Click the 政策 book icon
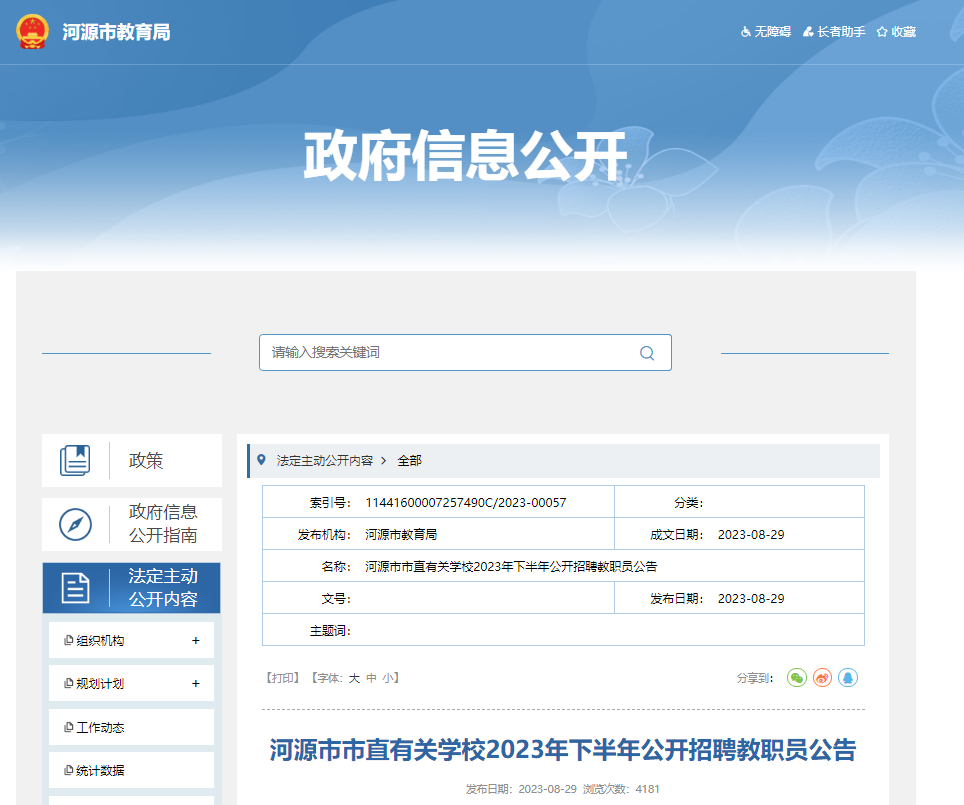The height and width of the screenshot is (805, 964). pyautogui.click(x=75, y=461)
